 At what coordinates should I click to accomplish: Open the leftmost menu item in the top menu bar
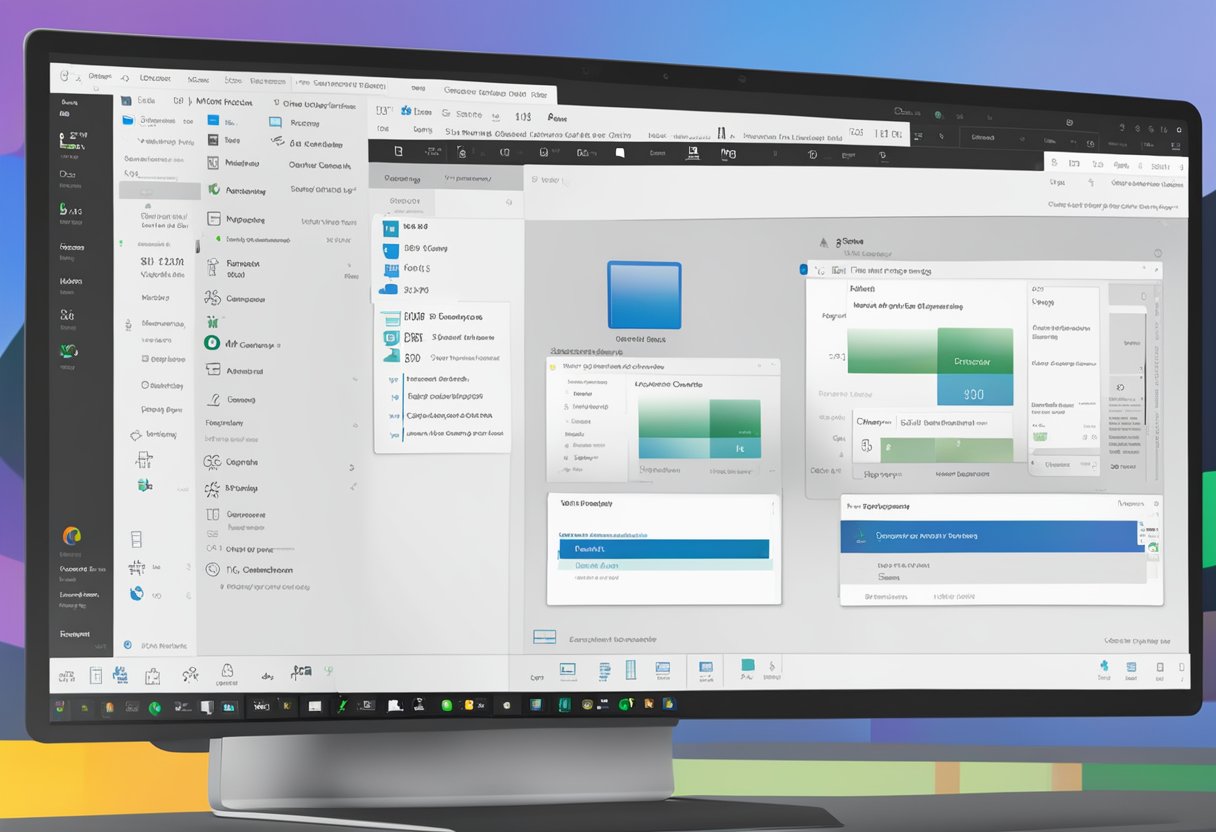95,77
